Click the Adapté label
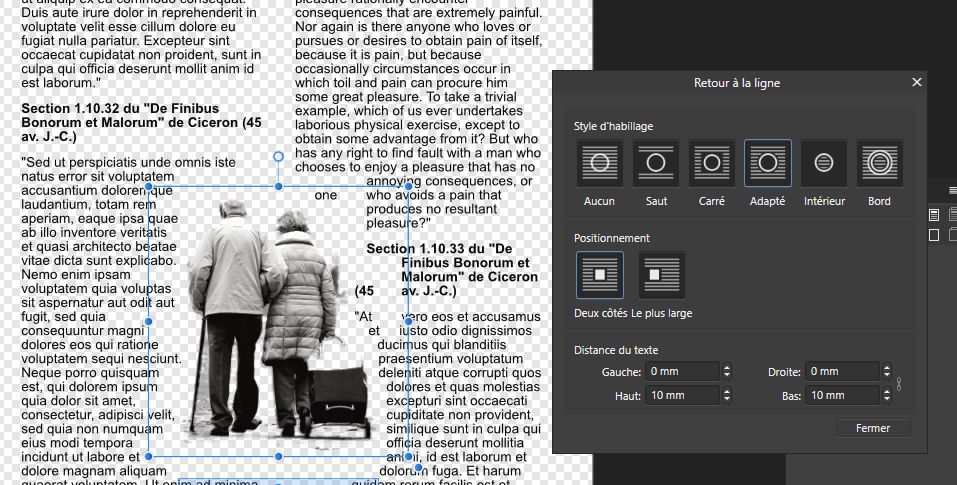957x485 pixels. (767, 201)
